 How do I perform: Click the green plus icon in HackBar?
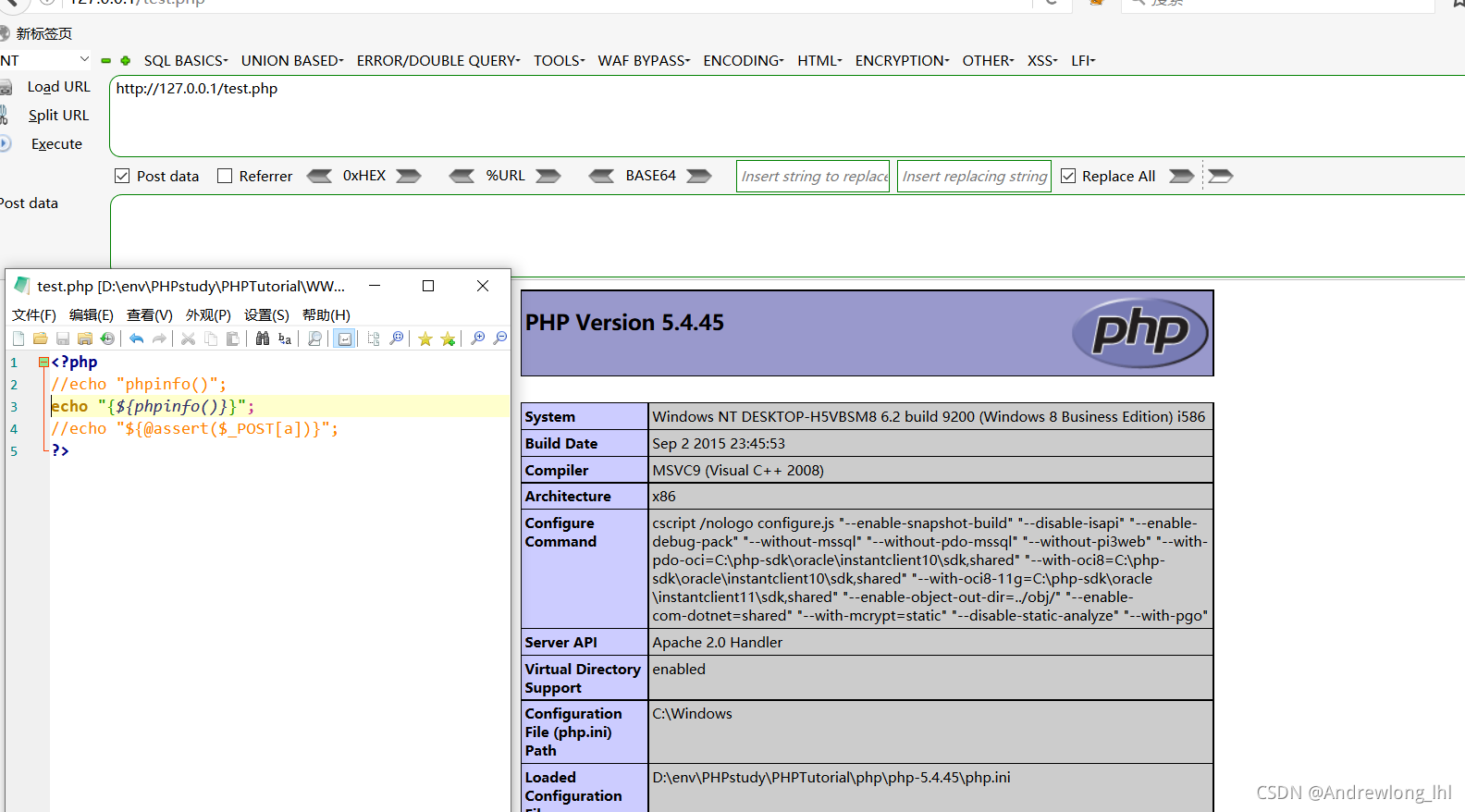tap(126, 61)
